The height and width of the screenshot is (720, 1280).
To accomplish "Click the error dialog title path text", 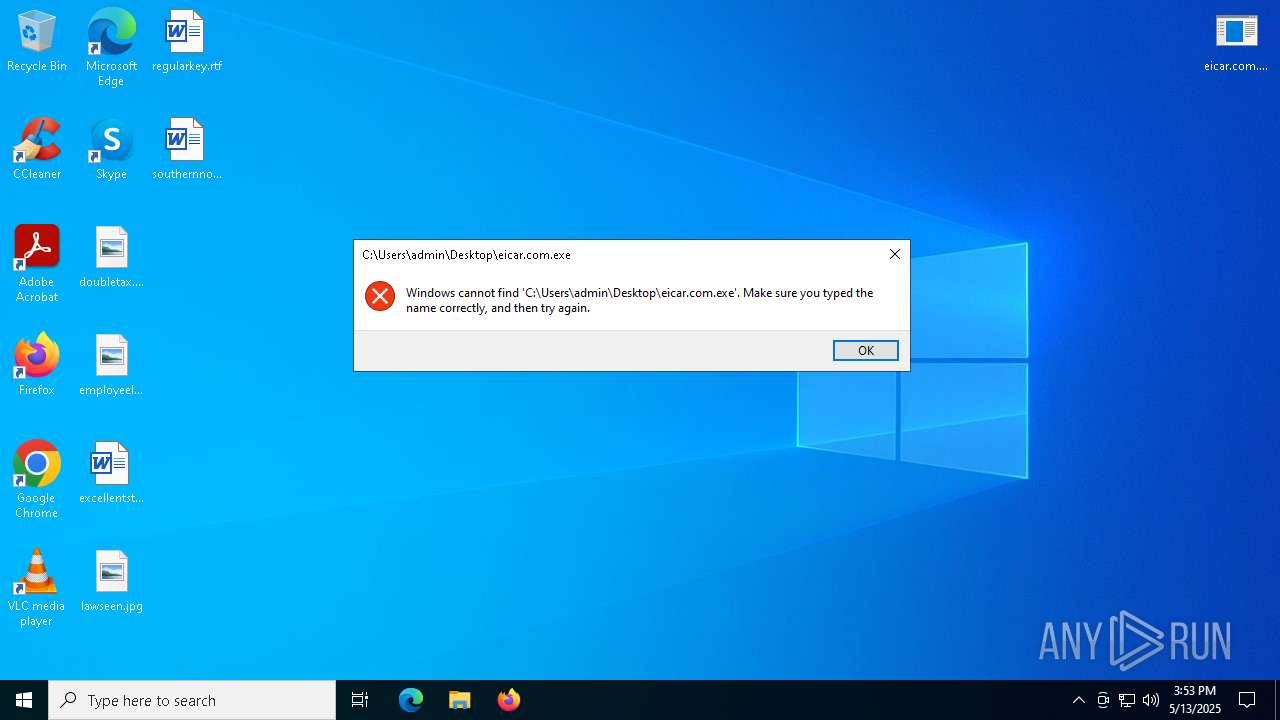I will click(x=466, y=255).
